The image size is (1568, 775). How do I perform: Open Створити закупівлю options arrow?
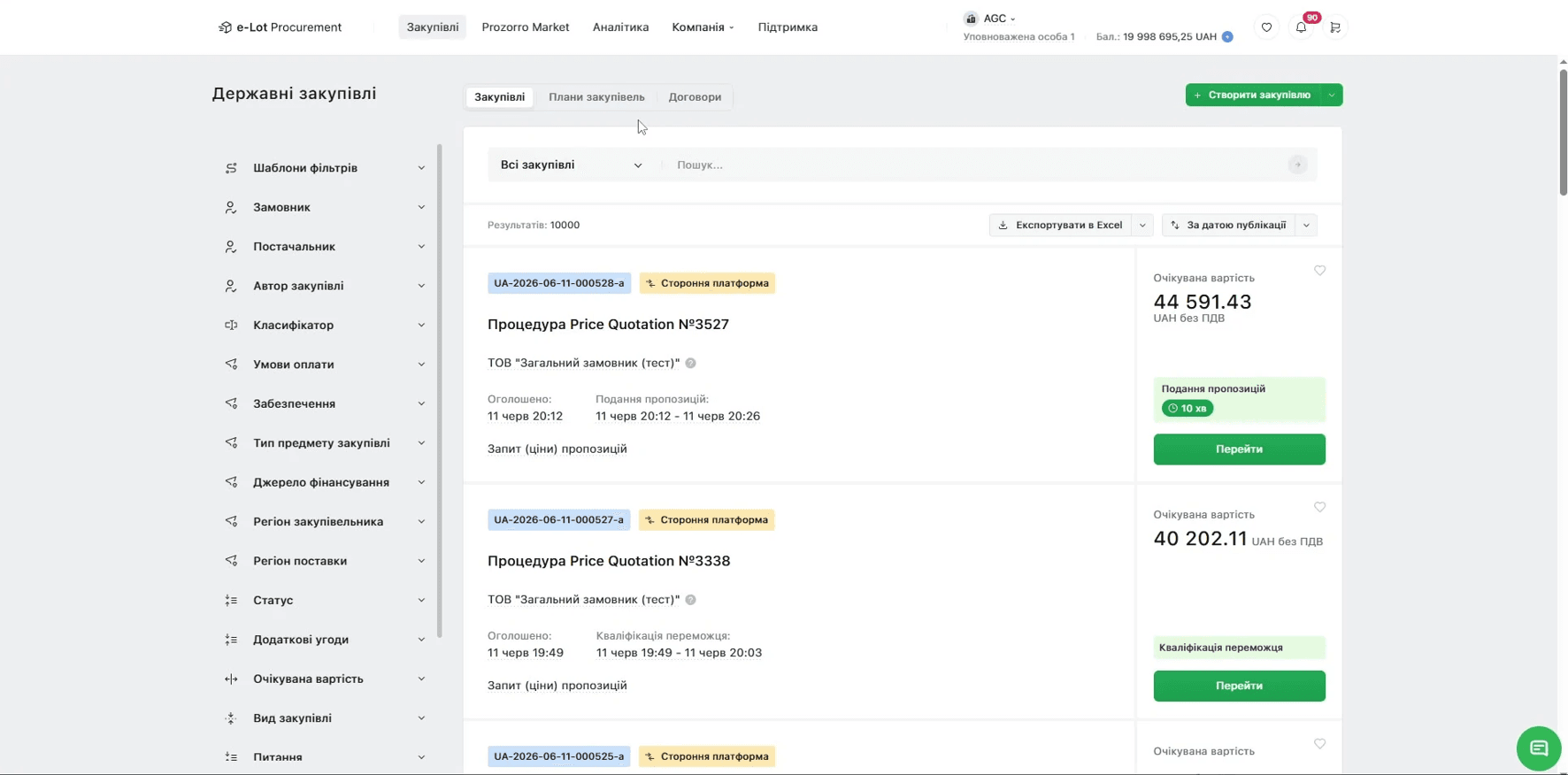click(1332, 96)
